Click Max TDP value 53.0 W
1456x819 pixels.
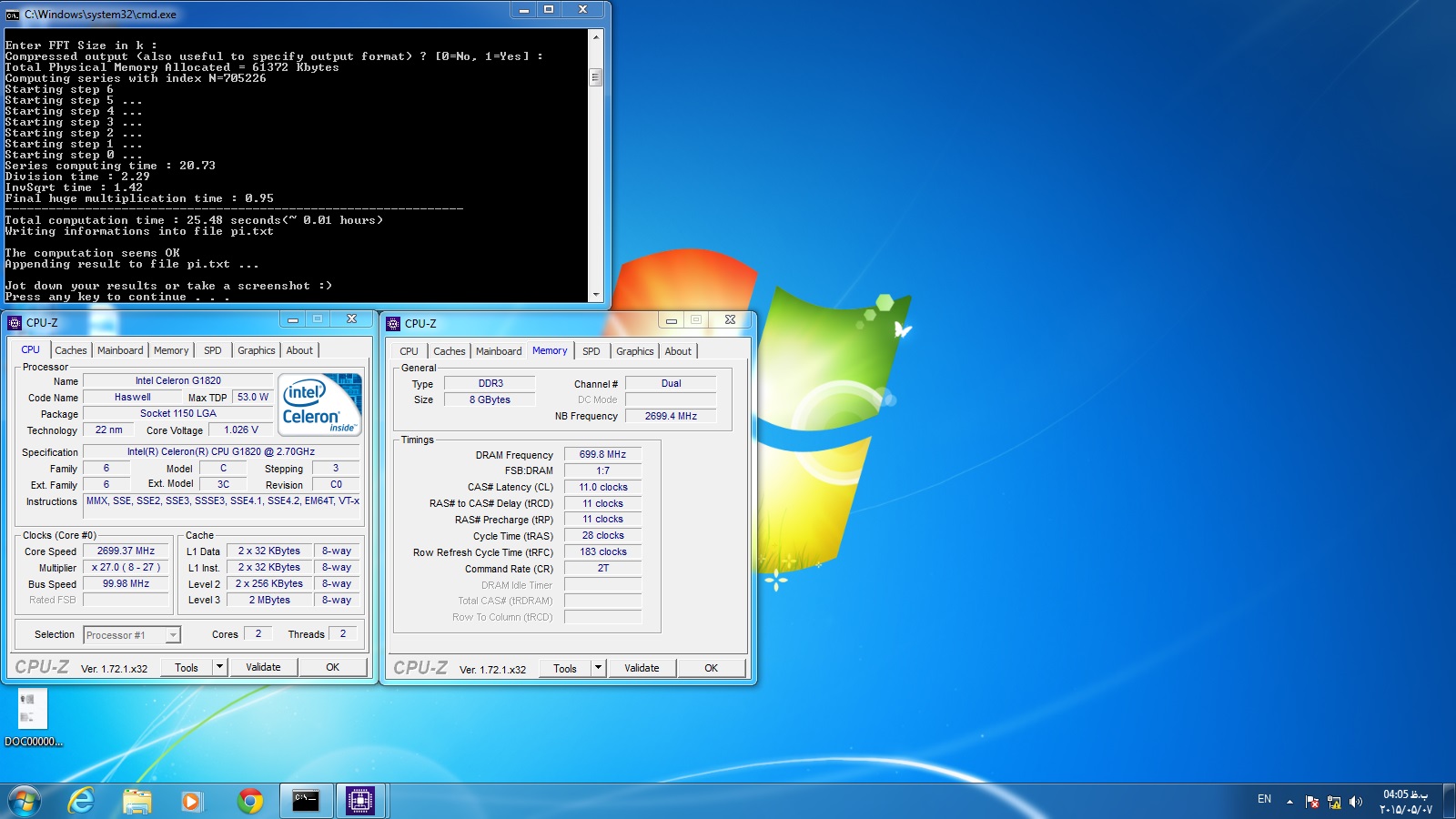[x=253, y=397]
